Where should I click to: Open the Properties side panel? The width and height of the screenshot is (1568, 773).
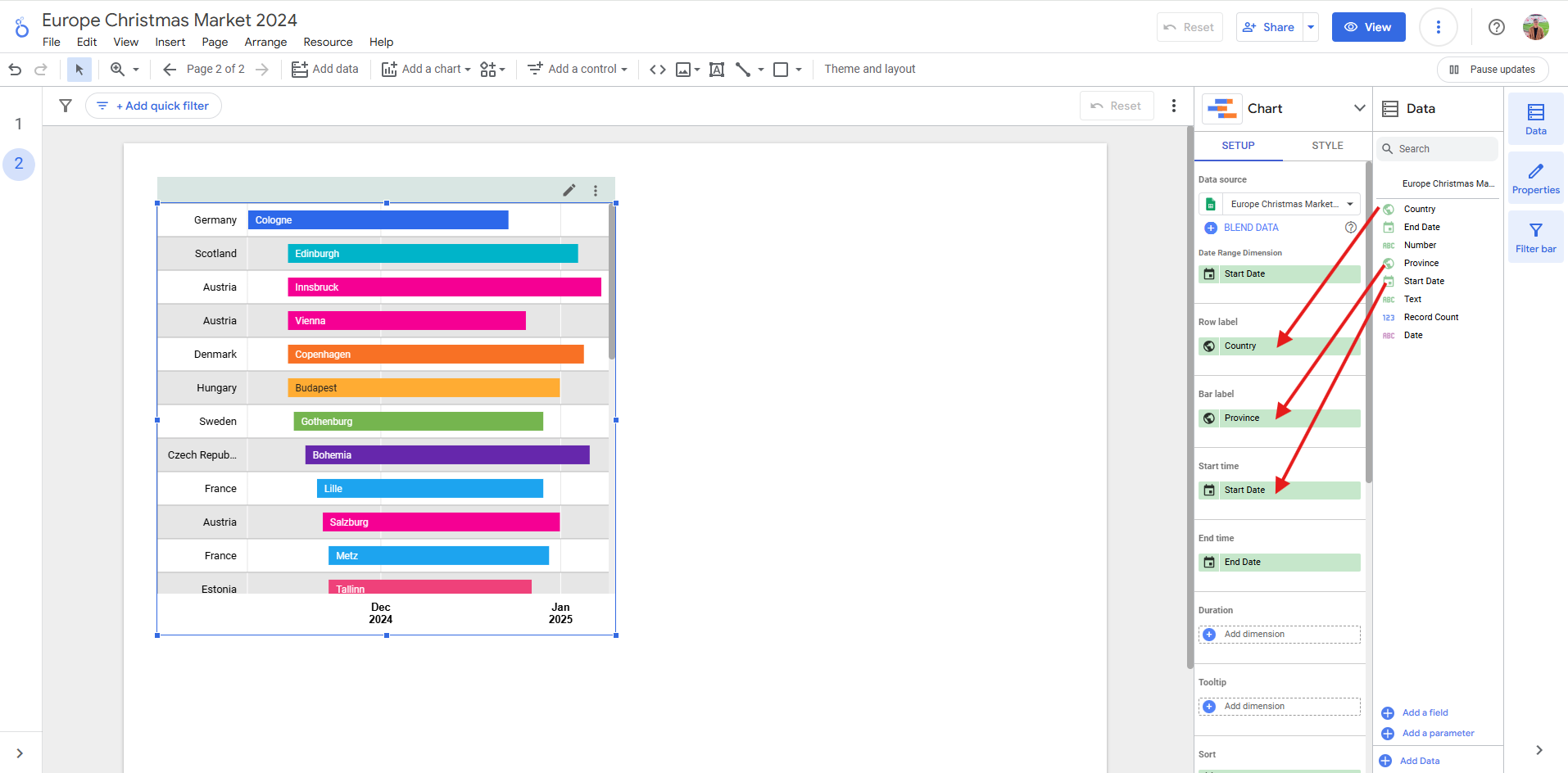[x=1535, y=178]
